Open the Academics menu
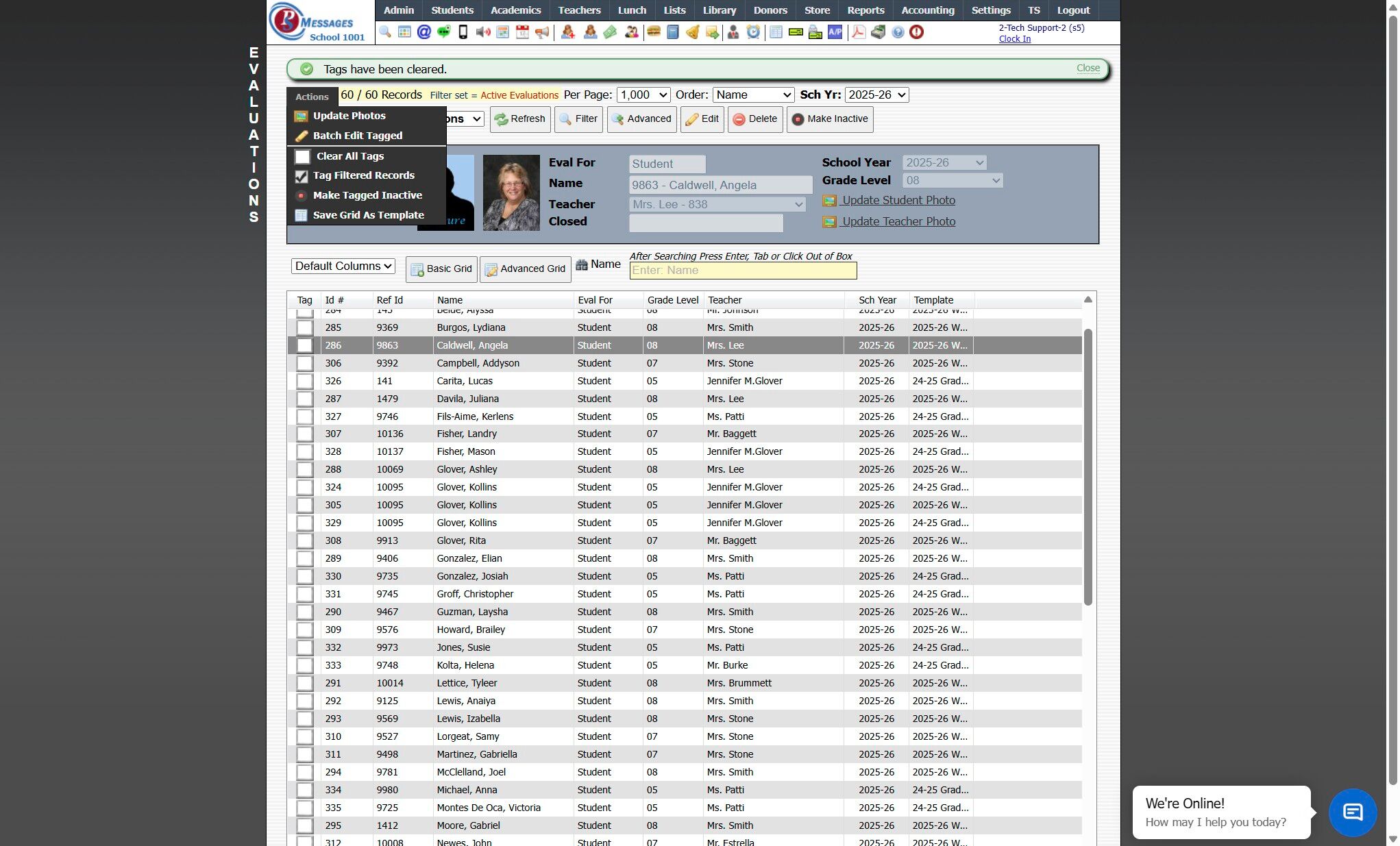The height and width of the screenshot is (846, 1400). coord(515,10)
